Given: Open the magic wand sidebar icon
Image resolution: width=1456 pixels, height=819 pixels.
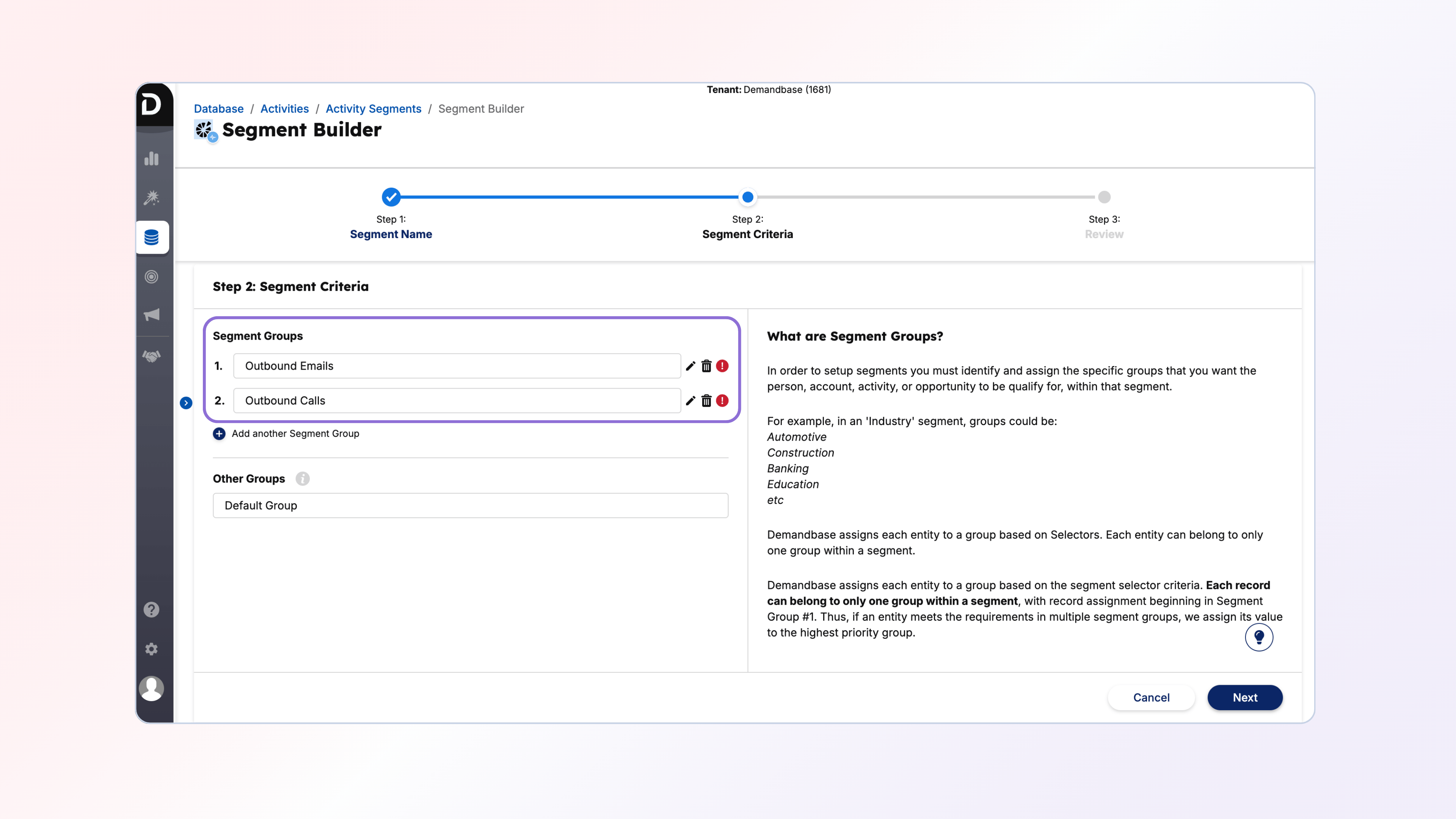Looking at the screenshot, I should click(x=152, y=197).
